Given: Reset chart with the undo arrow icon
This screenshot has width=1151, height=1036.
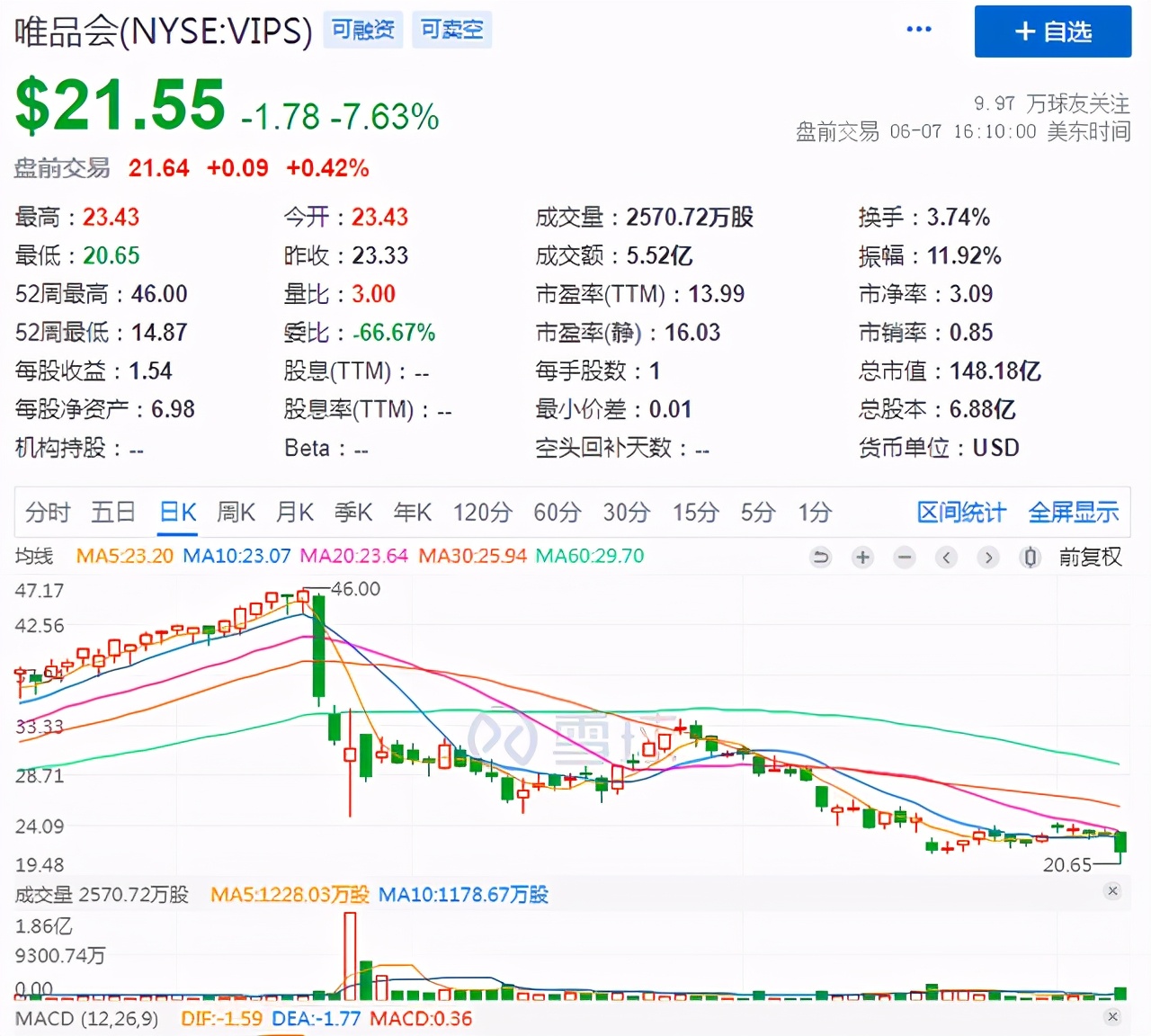Looking at the screenshot, I should (821, 558).
